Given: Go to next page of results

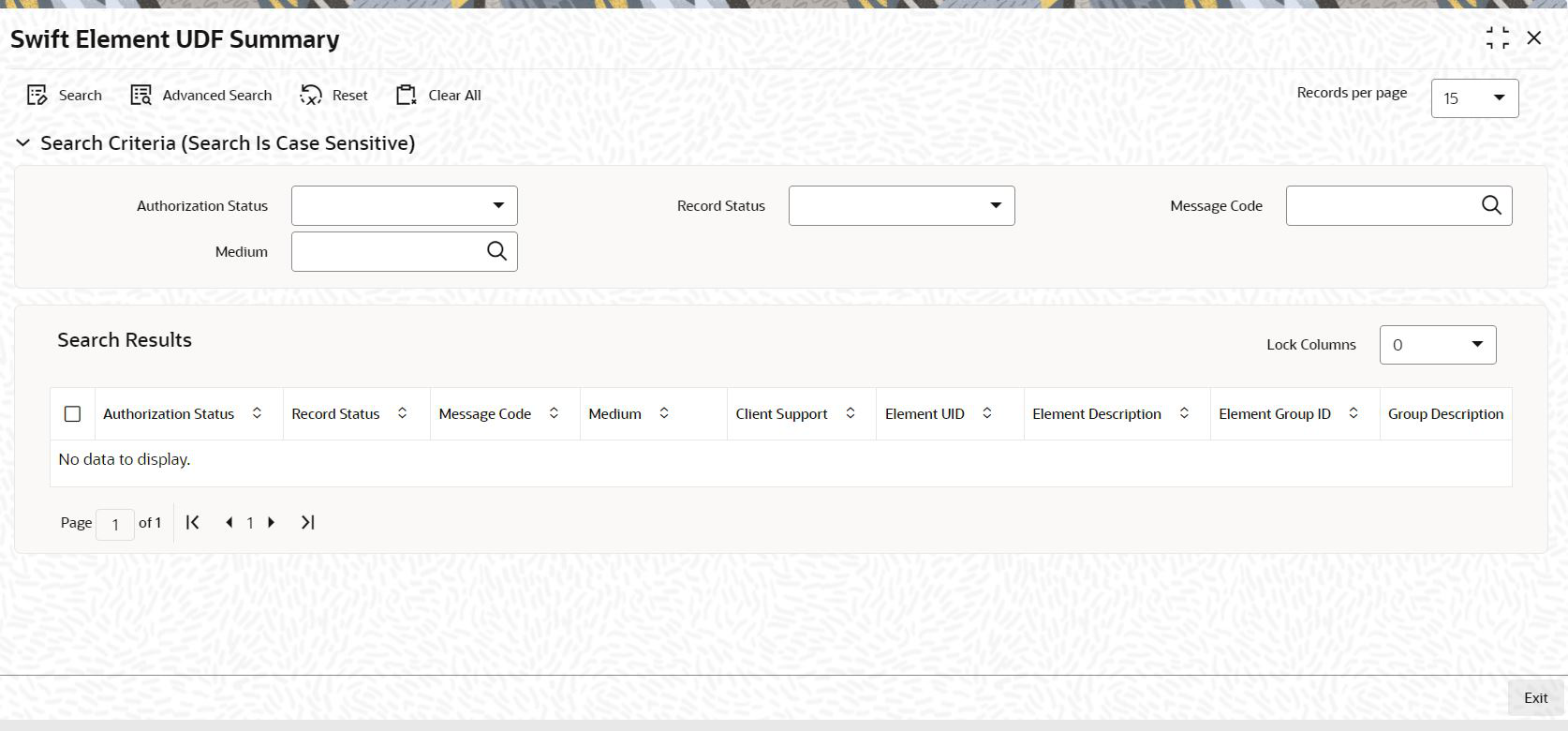Looking at the screenshot, I should 272,522.
